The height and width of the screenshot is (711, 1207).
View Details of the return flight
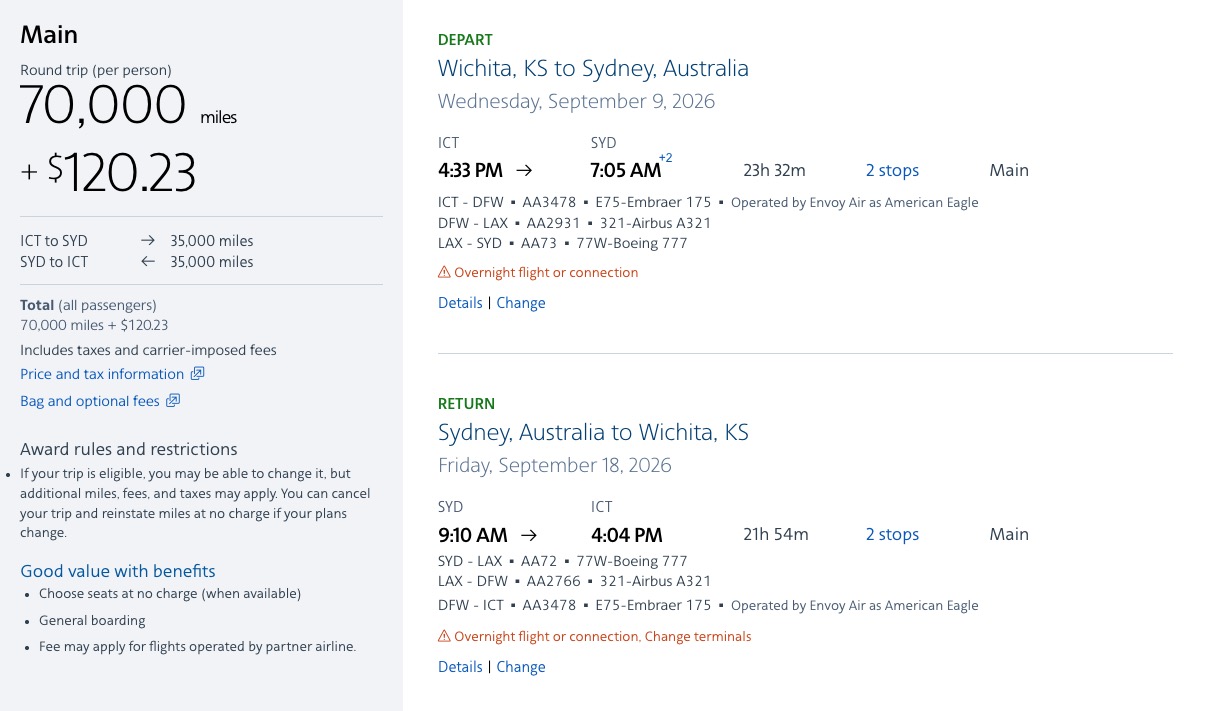coord(459,666)
